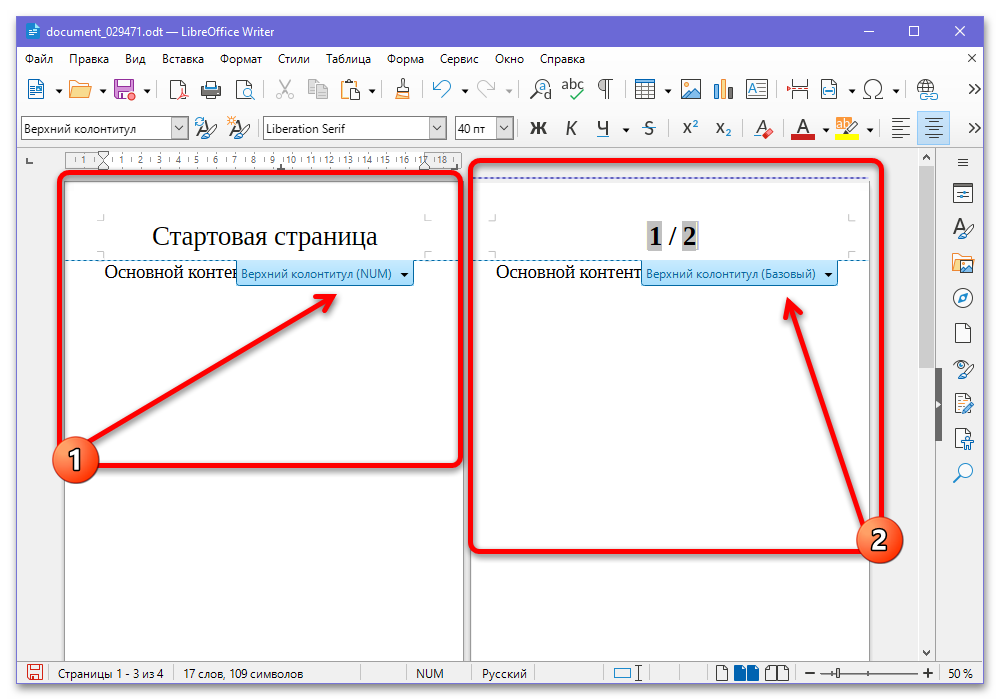Open the sidebar Navigator

962,298
